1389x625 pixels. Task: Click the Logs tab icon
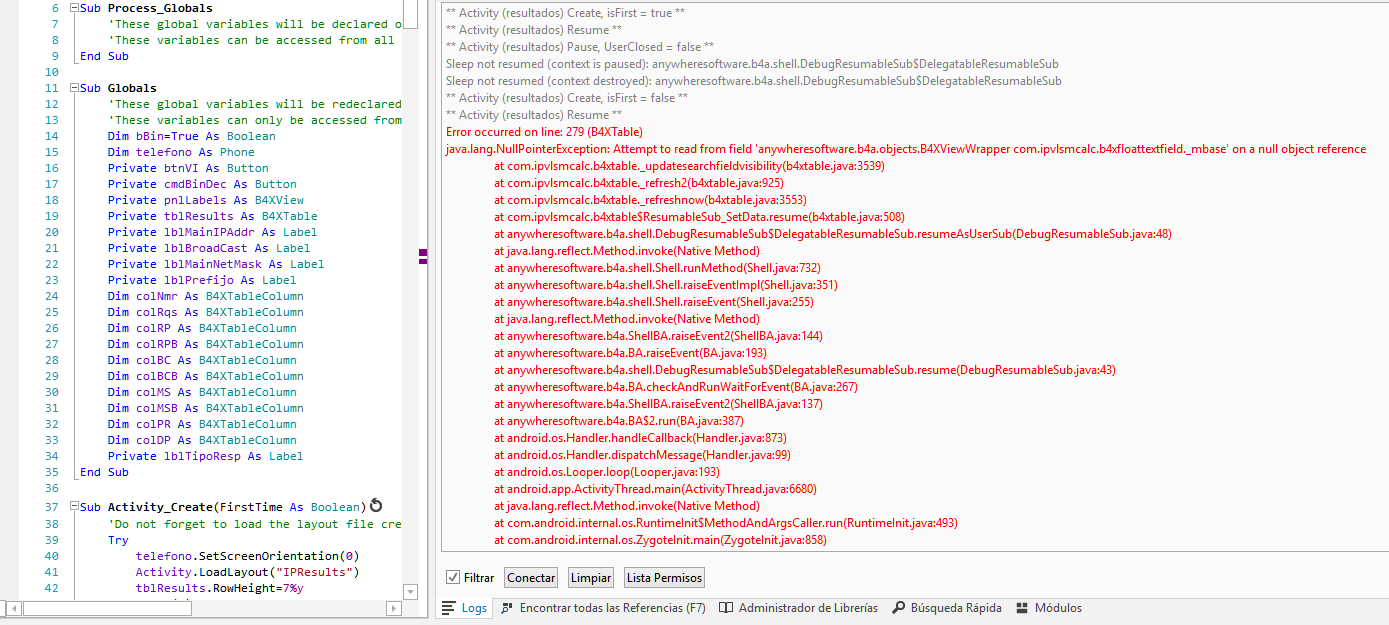click(x=450, y=608)
